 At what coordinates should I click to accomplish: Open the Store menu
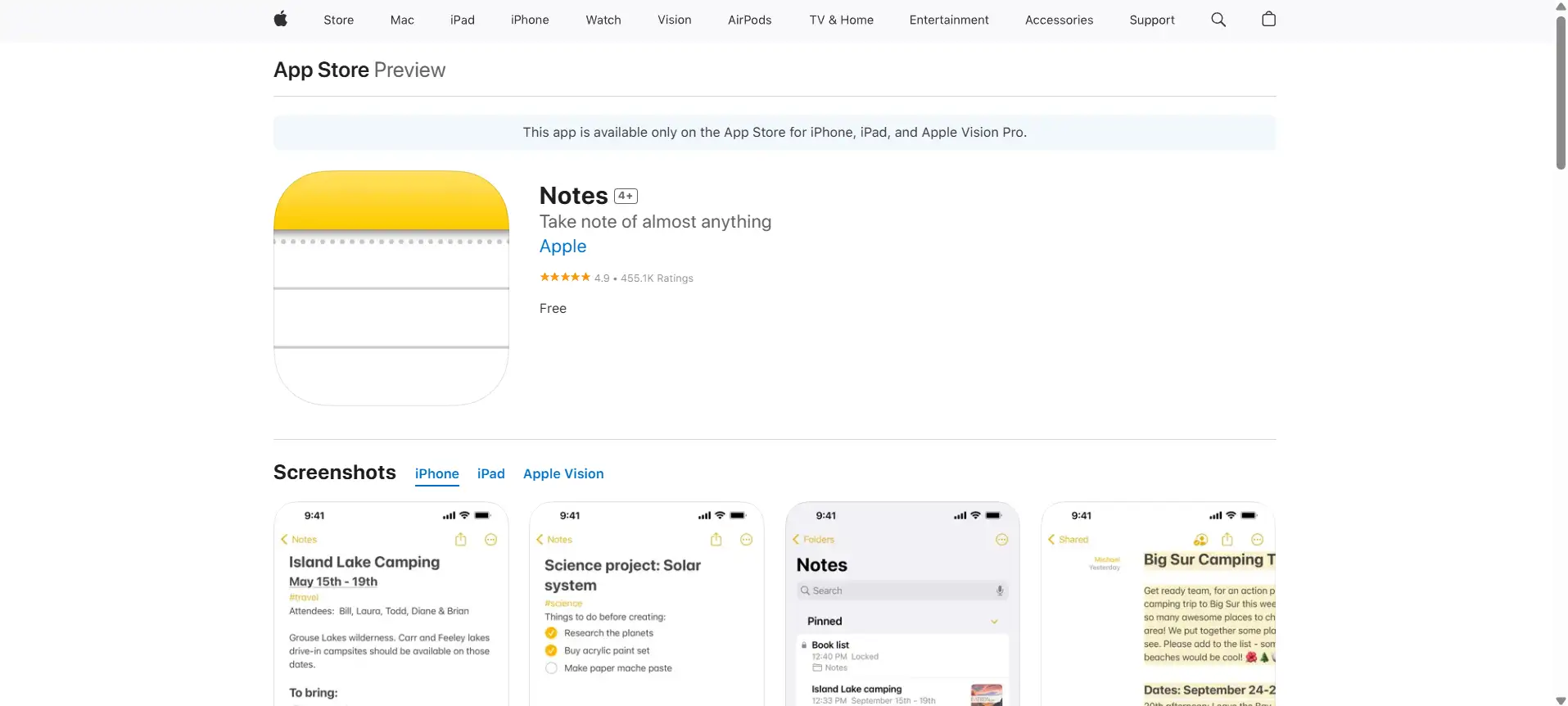338,20
